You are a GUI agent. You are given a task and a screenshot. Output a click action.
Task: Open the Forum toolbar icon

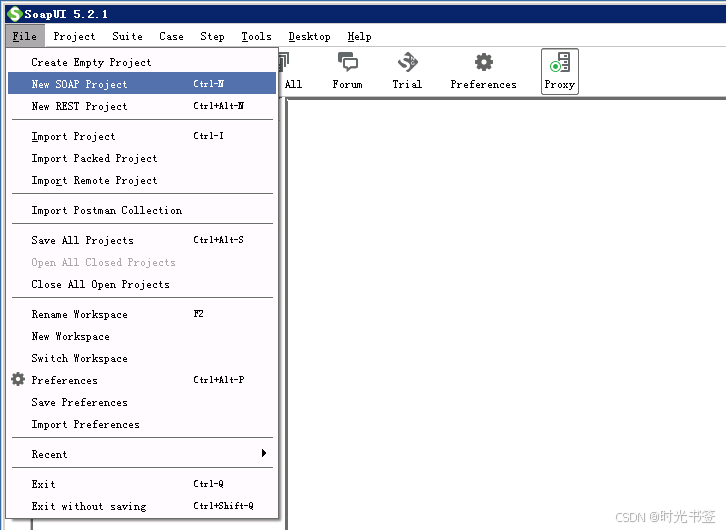[347, 71]
